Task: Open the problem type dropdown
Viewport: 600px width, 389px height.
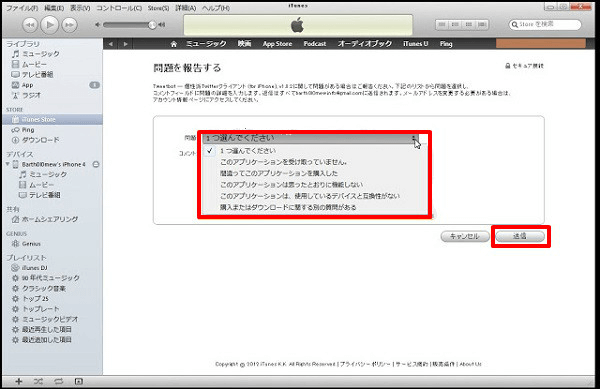Action: tap(310, 138)
